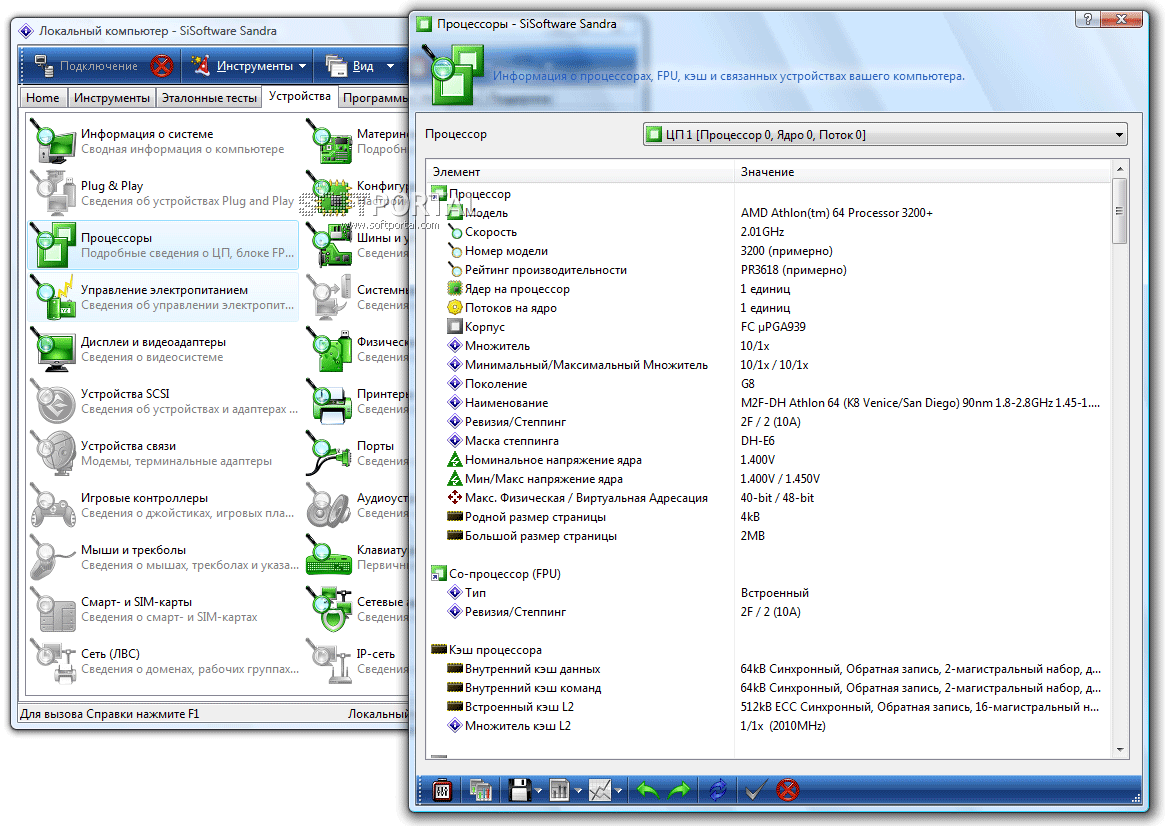Click the green back arrow
1165x826 pixels.
[x=648, y=790]
